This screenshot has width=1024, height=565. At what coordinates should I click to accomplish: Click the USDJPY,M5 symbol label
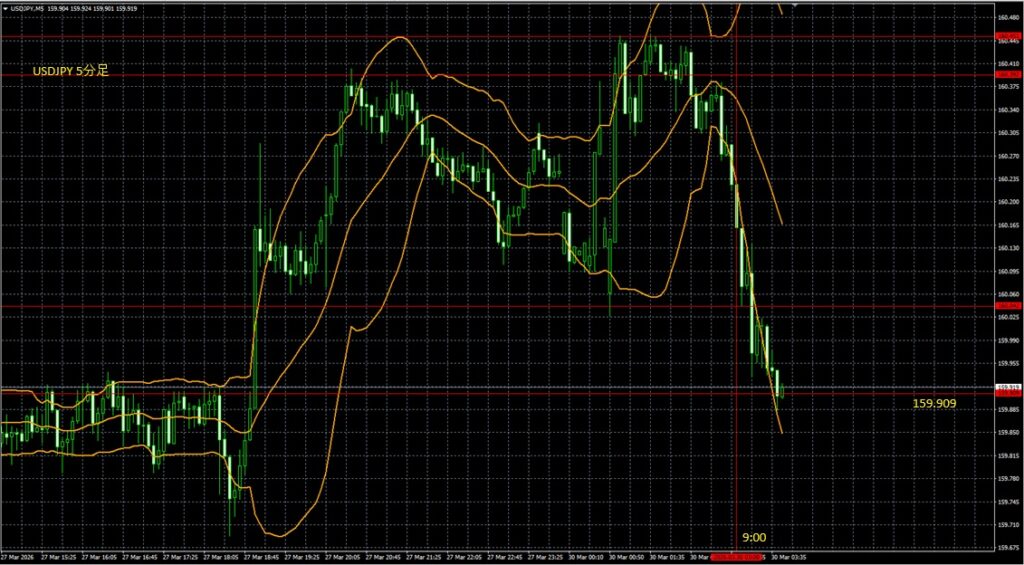tap(27, 8)
